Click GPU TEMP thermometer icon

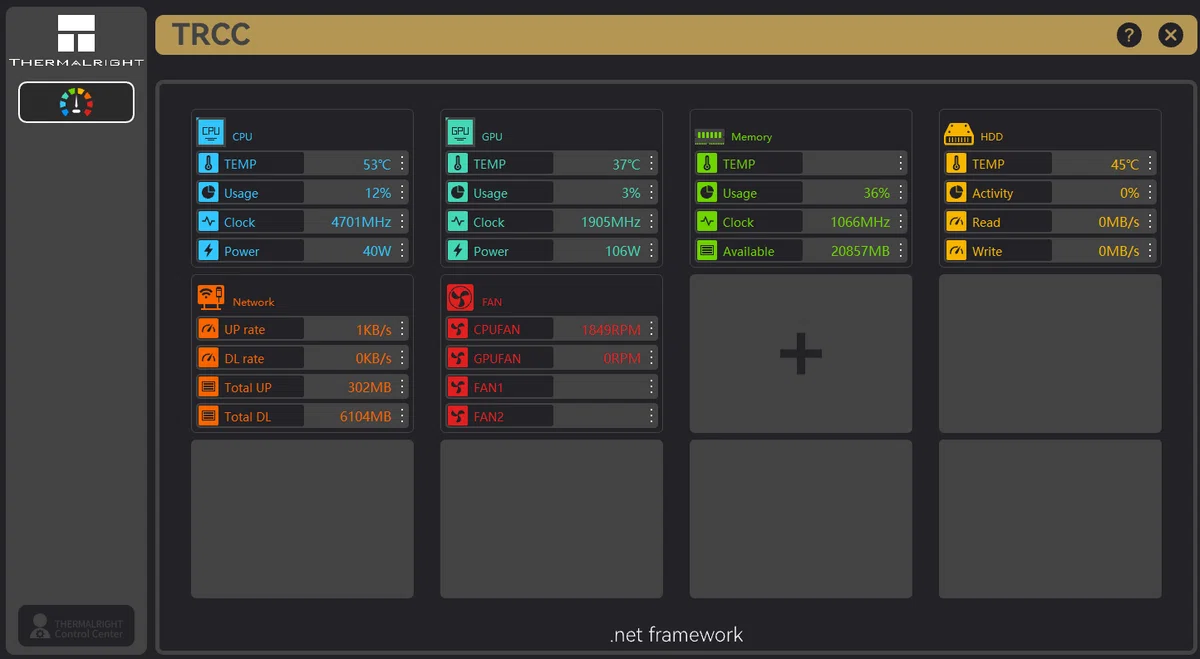click(x=458, y=163)
